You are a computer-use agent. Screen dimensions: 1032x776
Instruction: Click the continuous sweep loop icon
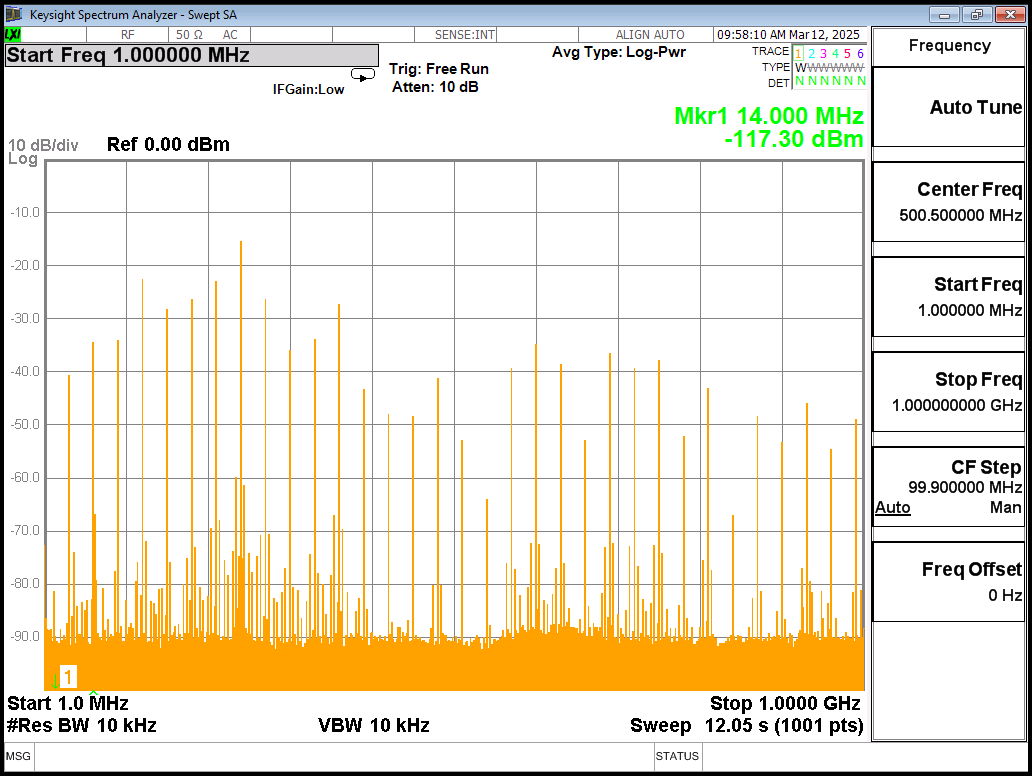click(363, 74)
